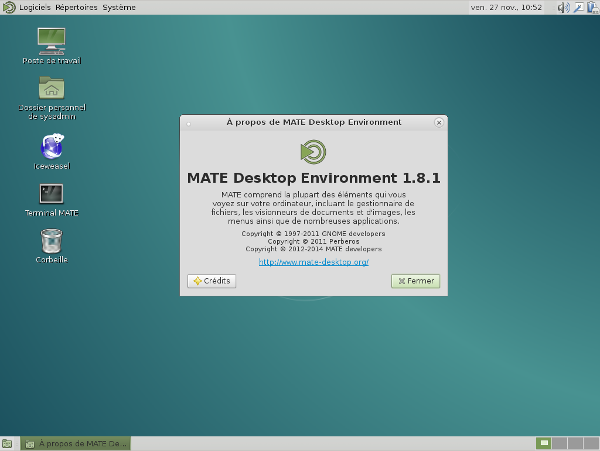Select the Terminal MATE desktop icon

click(x=52, y=200)
